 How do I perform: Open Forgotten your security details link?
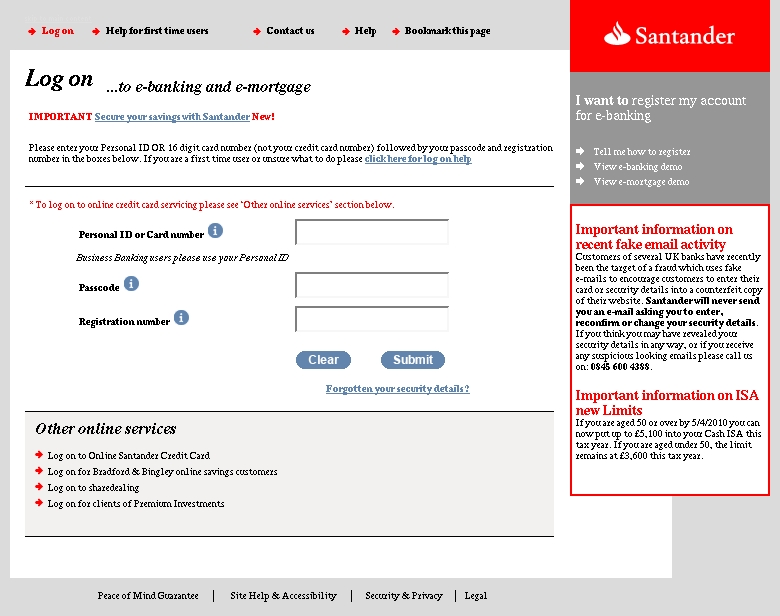pos(397,389)
